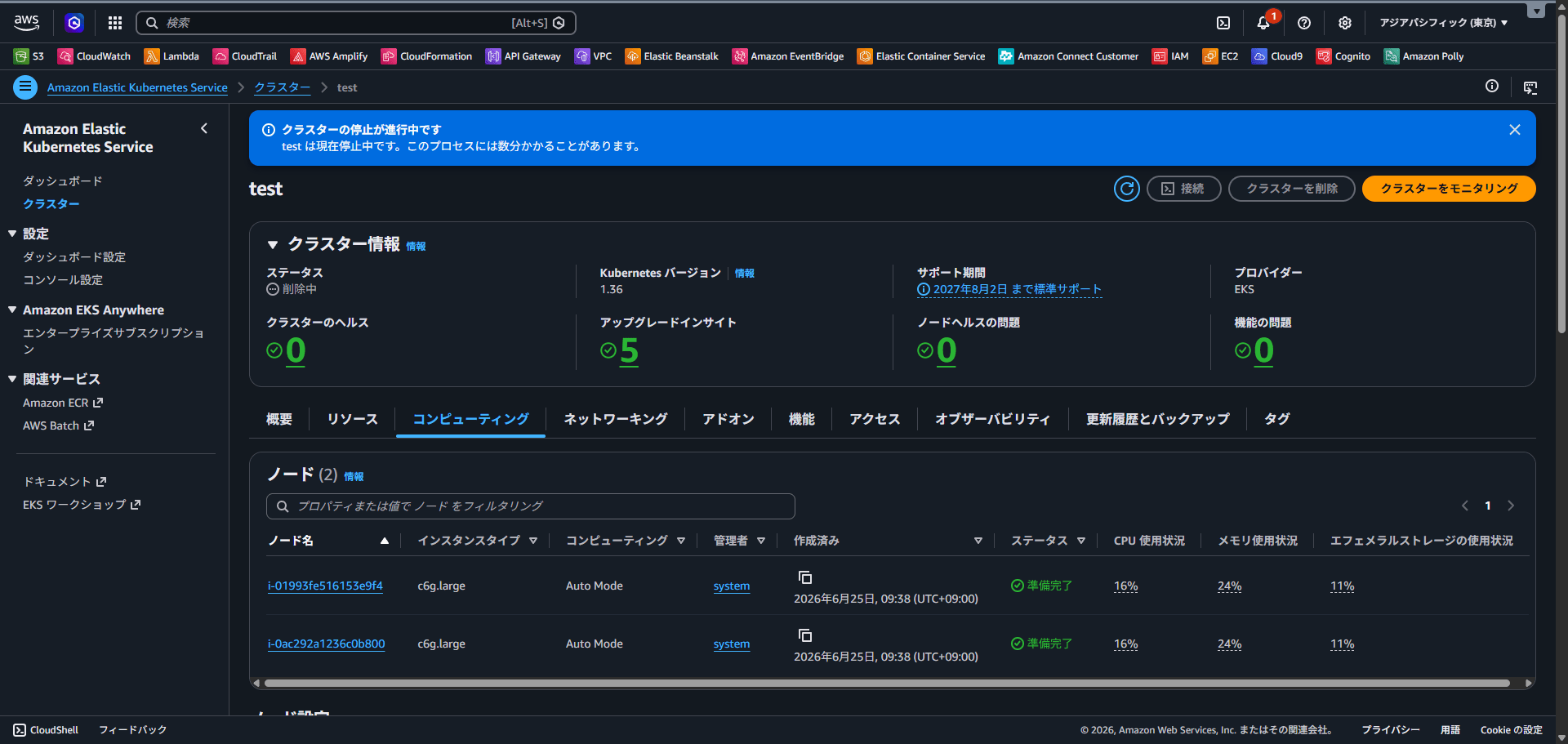Image resolution: width=1568 pixels, height=744 pixels.
Task: Switch to the 更新履歴とバックアップ tab
Action: tap(1157, 419)
